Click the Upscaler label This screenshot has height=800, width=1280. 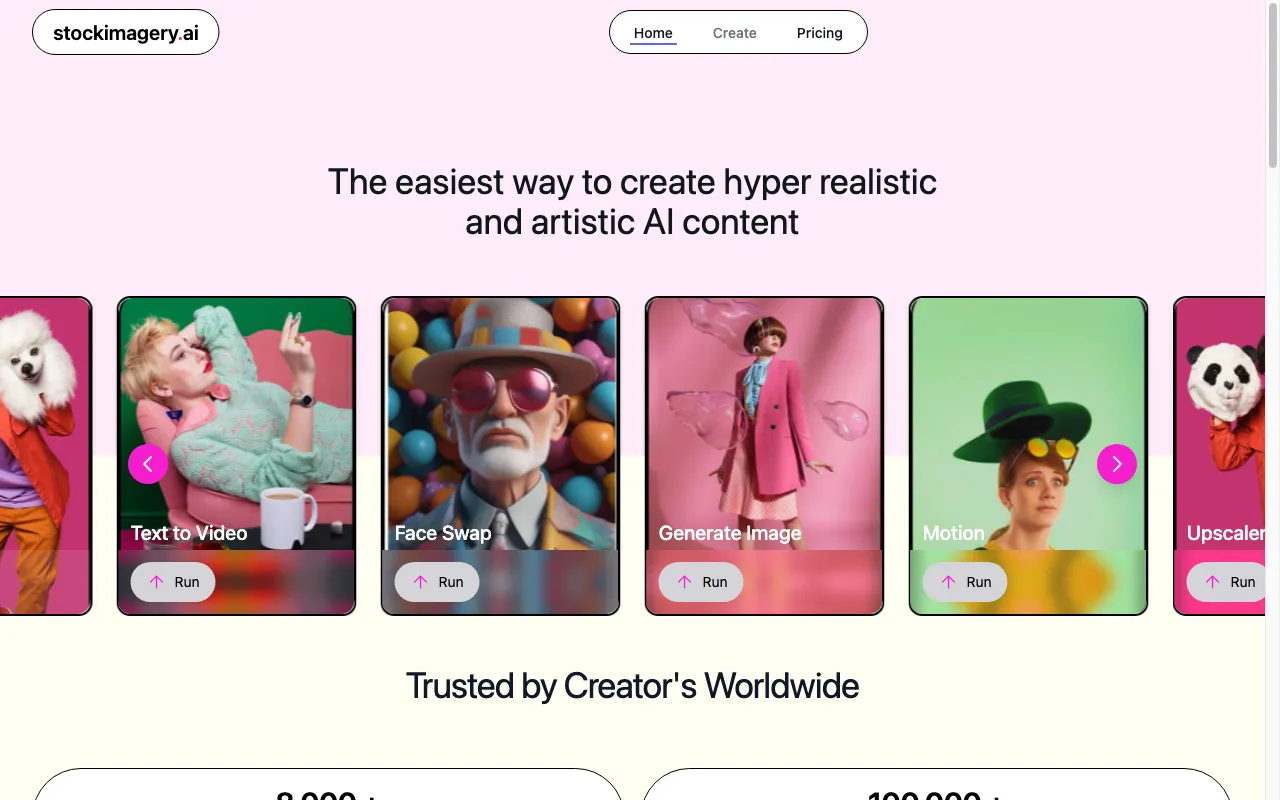[1226, 533]
